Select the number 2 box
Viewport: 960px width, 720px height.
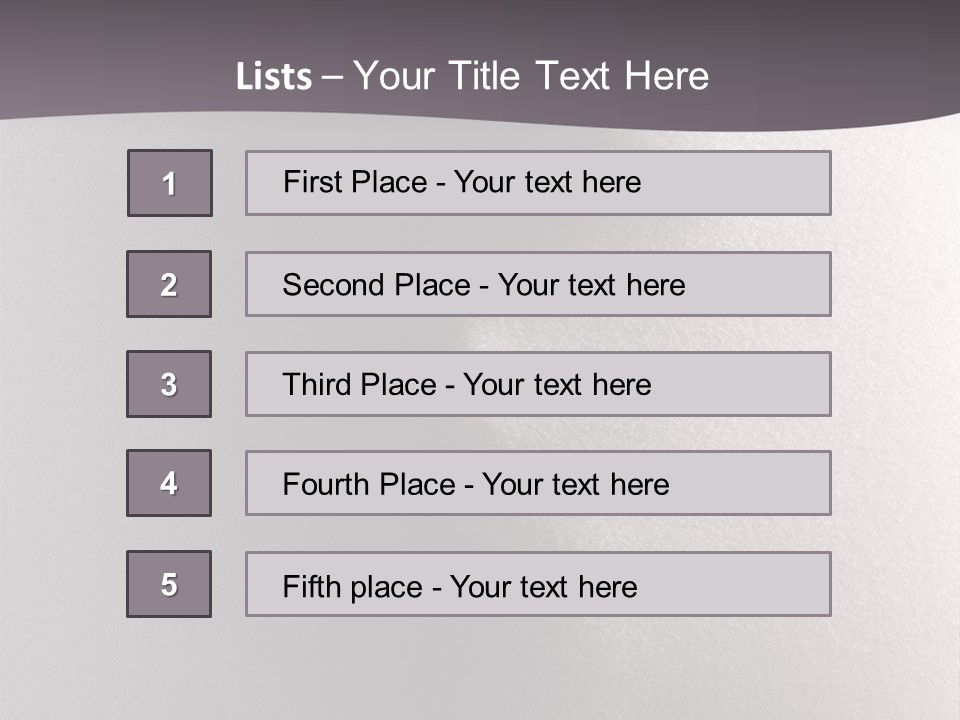[169, 284]
